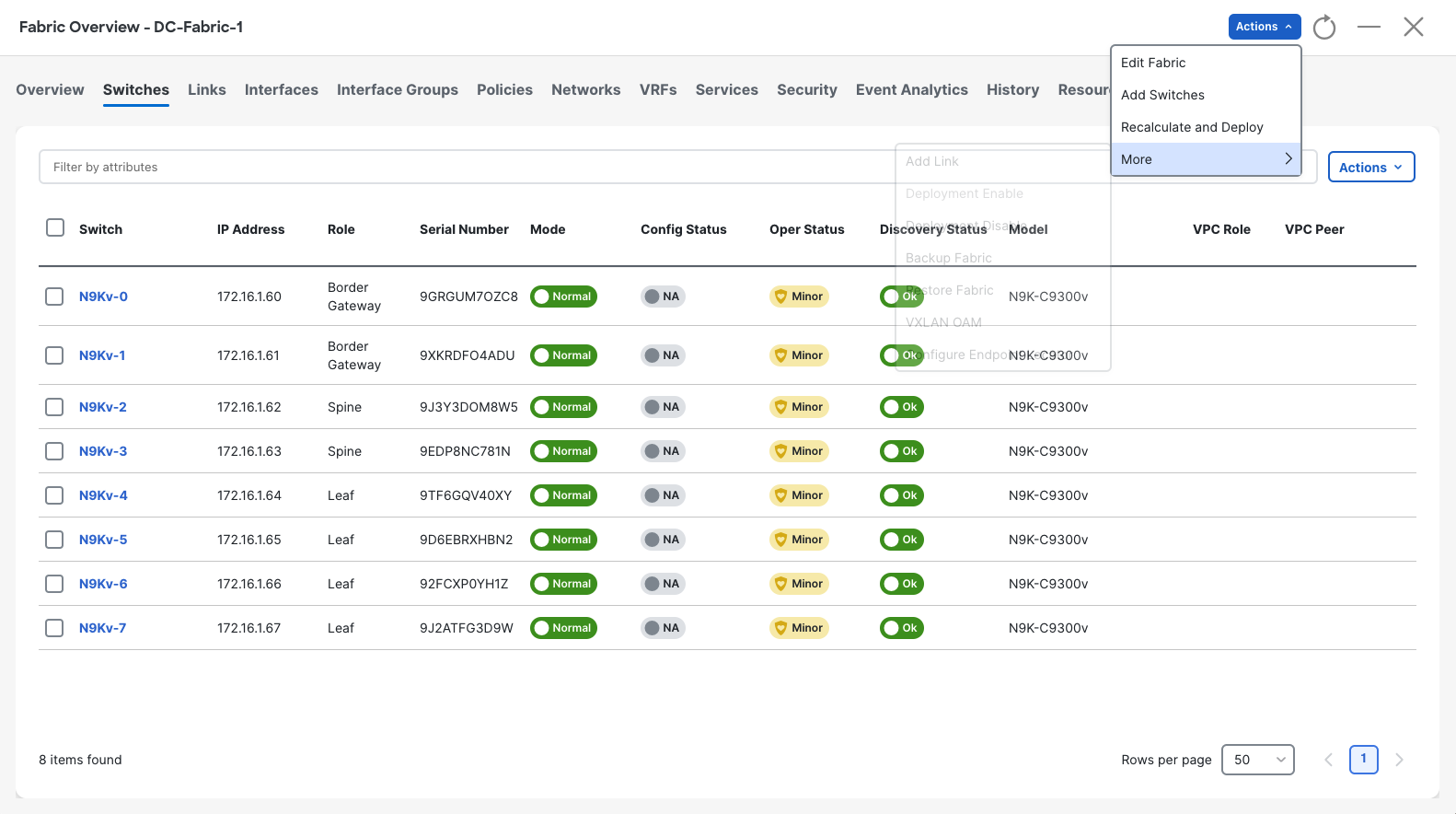The image size is (1456, 814).
Task: Click the Serial Number column header
Action: coord(464,229)
